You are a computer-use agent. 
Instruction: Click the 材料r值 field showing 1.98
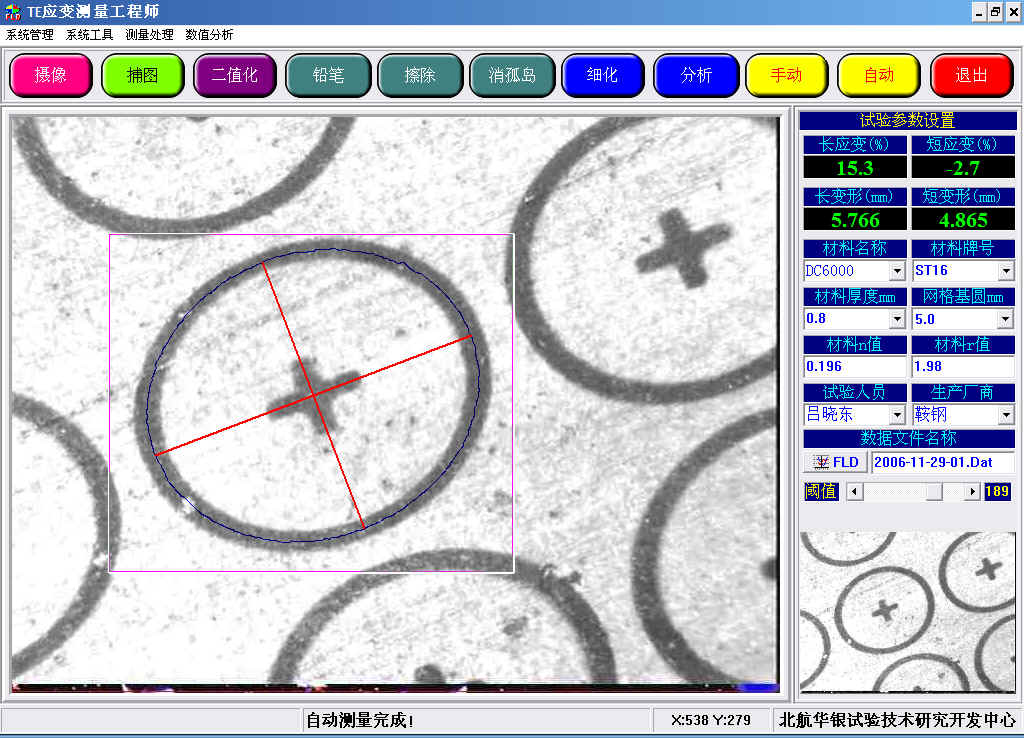click(x=963, y=366)
